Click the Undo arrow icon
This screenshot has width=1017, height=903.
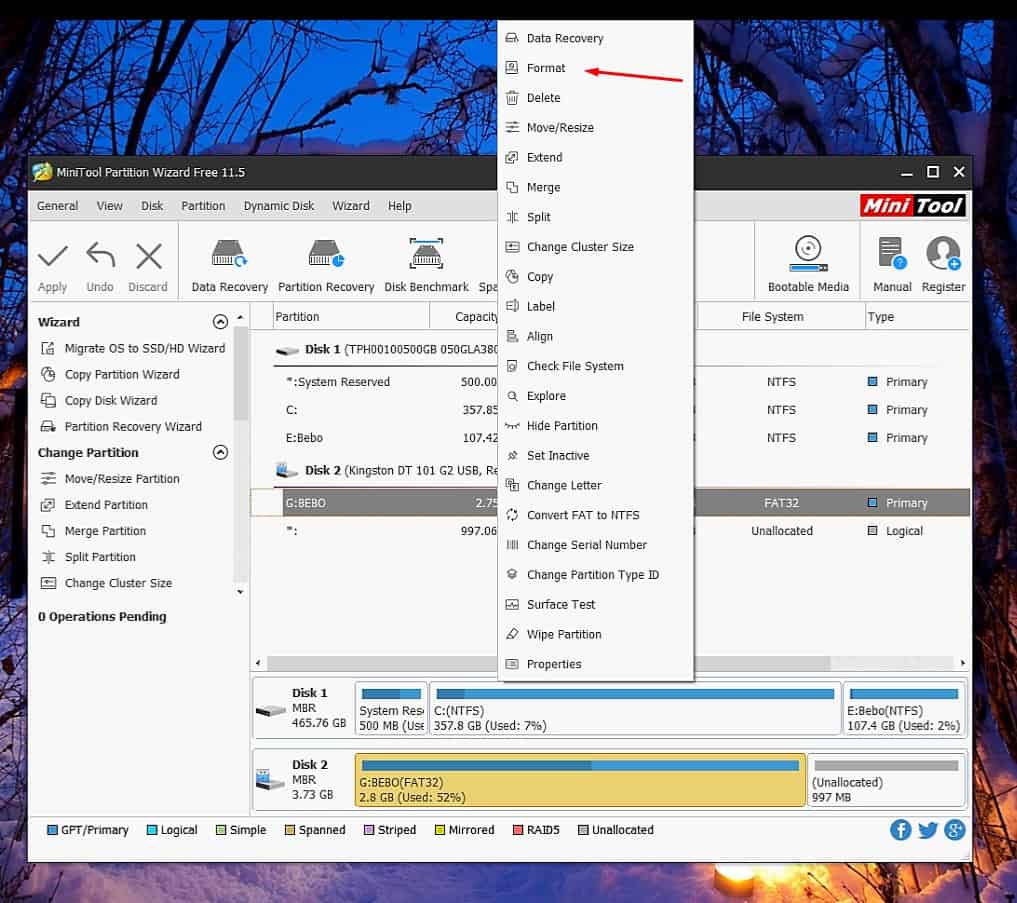point(101,256)
